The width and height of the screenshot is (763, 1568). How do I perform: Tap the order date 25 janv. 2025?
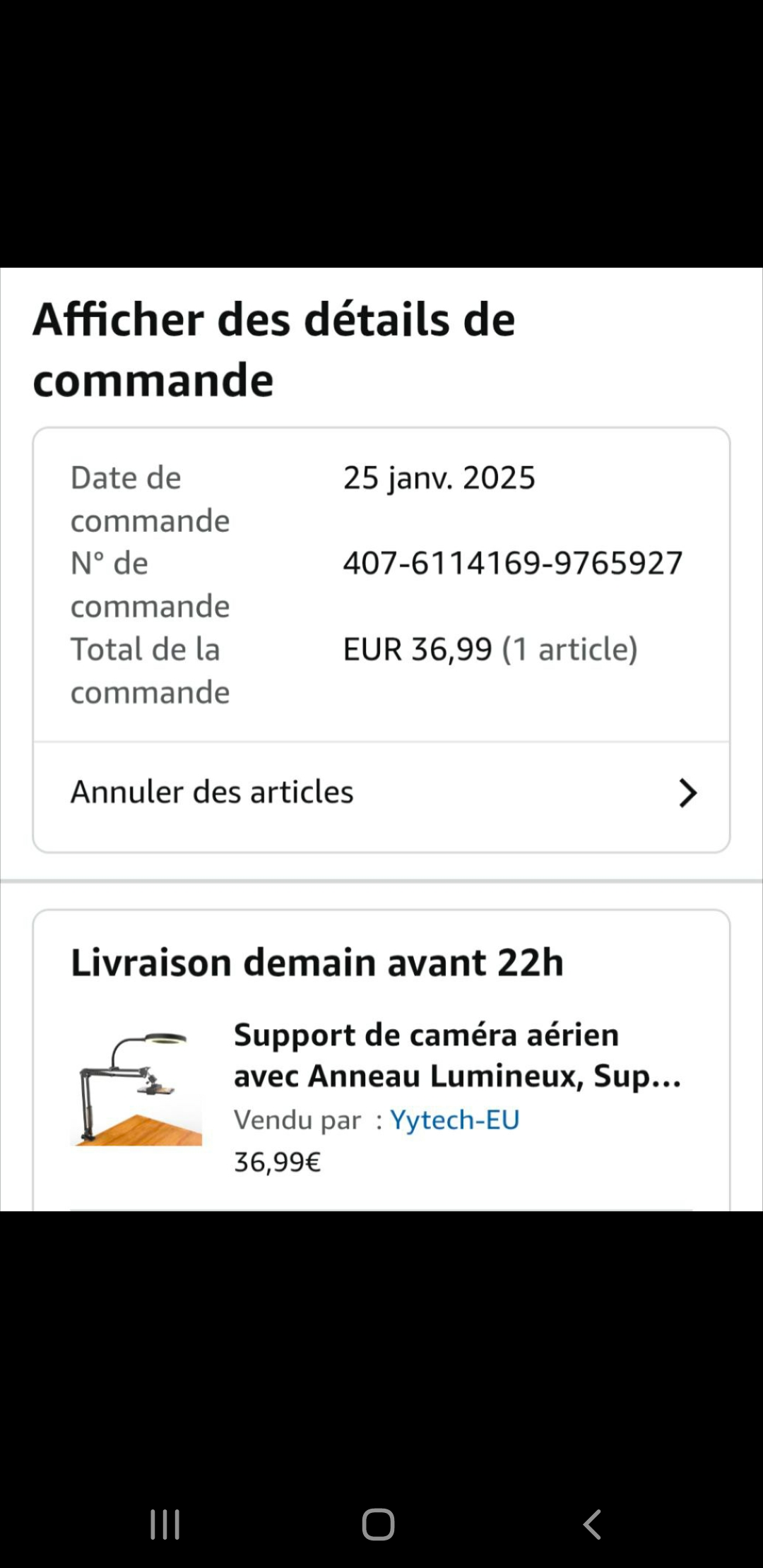(439, 478)
